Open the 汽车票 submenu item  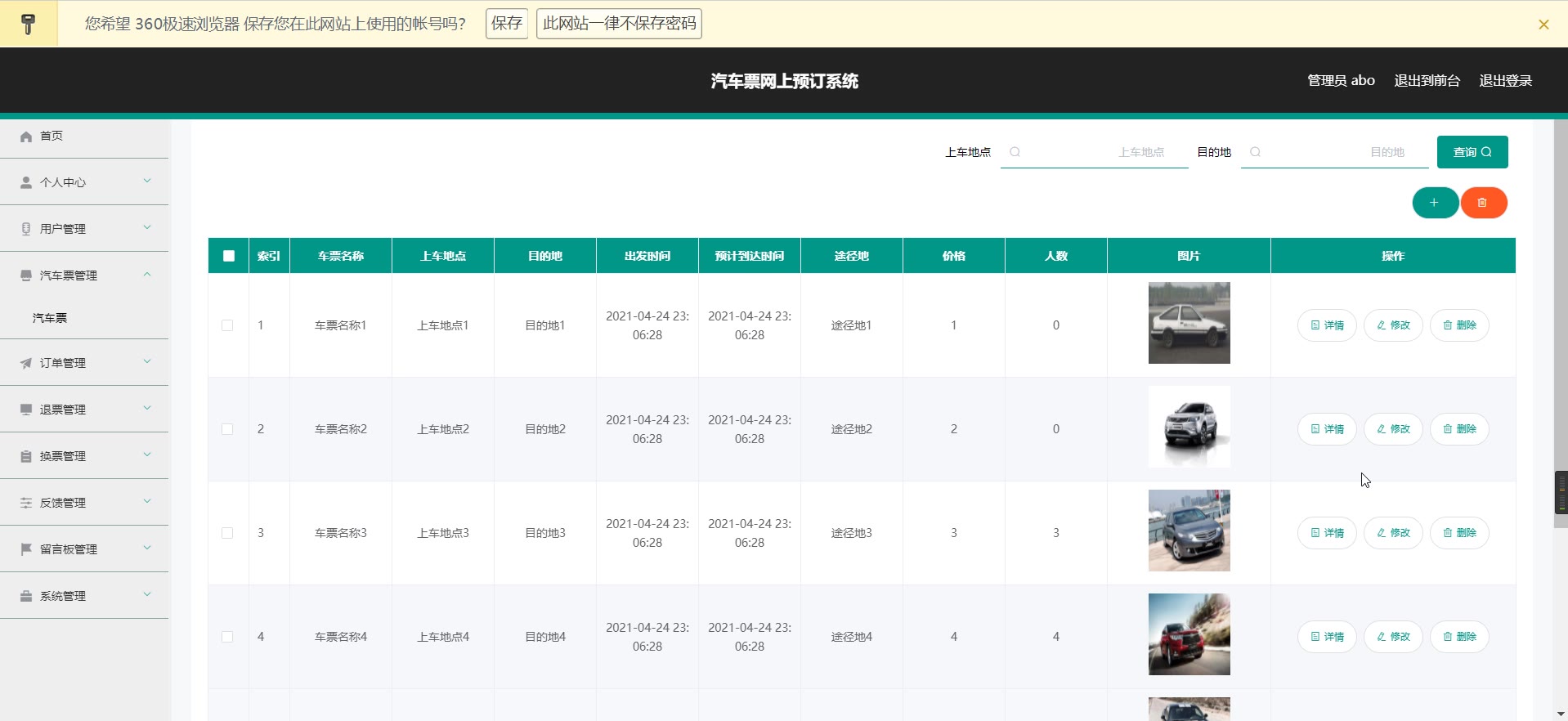point(50,318)
